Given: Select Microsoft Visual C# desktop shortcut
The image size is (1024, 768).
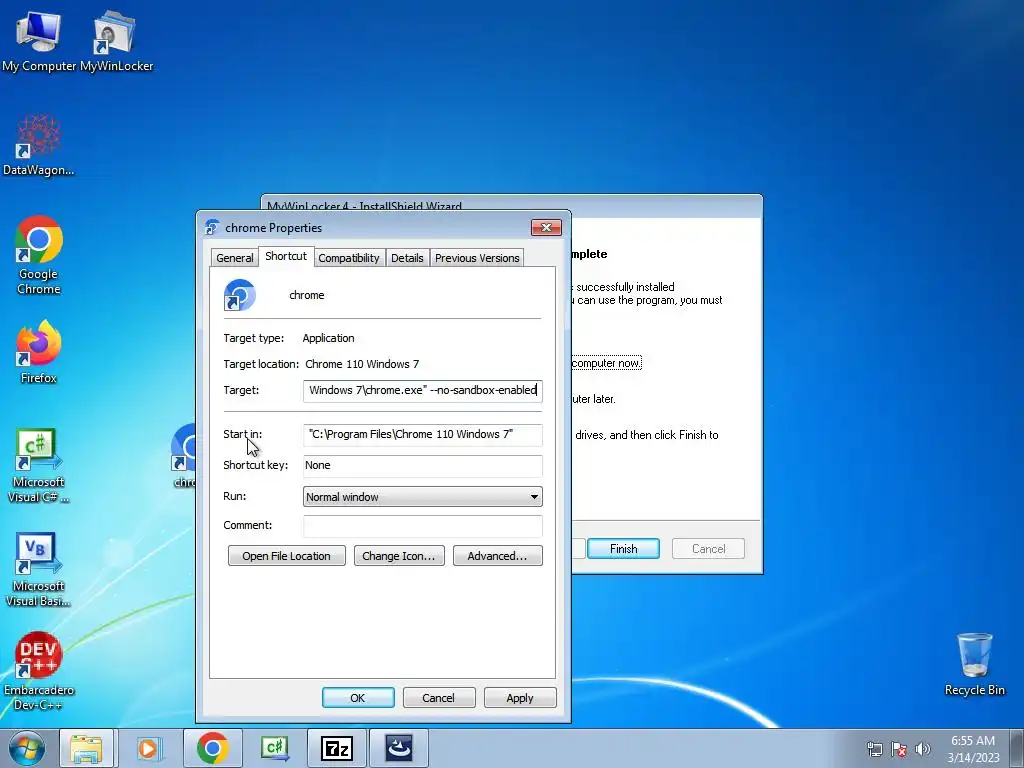Looking at the screenshot, I should point(39,465).
